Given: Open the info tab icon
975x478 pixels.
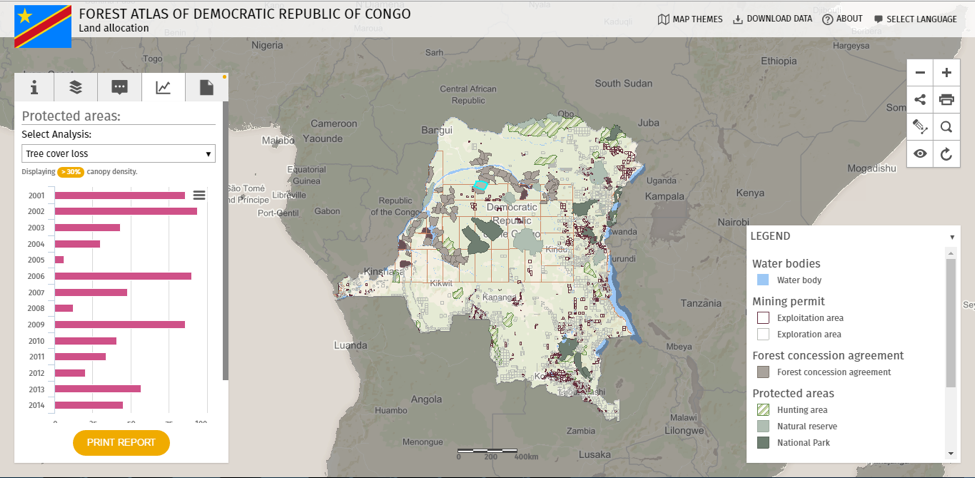Looking at the screenshot, I should (x=34, y=87).
